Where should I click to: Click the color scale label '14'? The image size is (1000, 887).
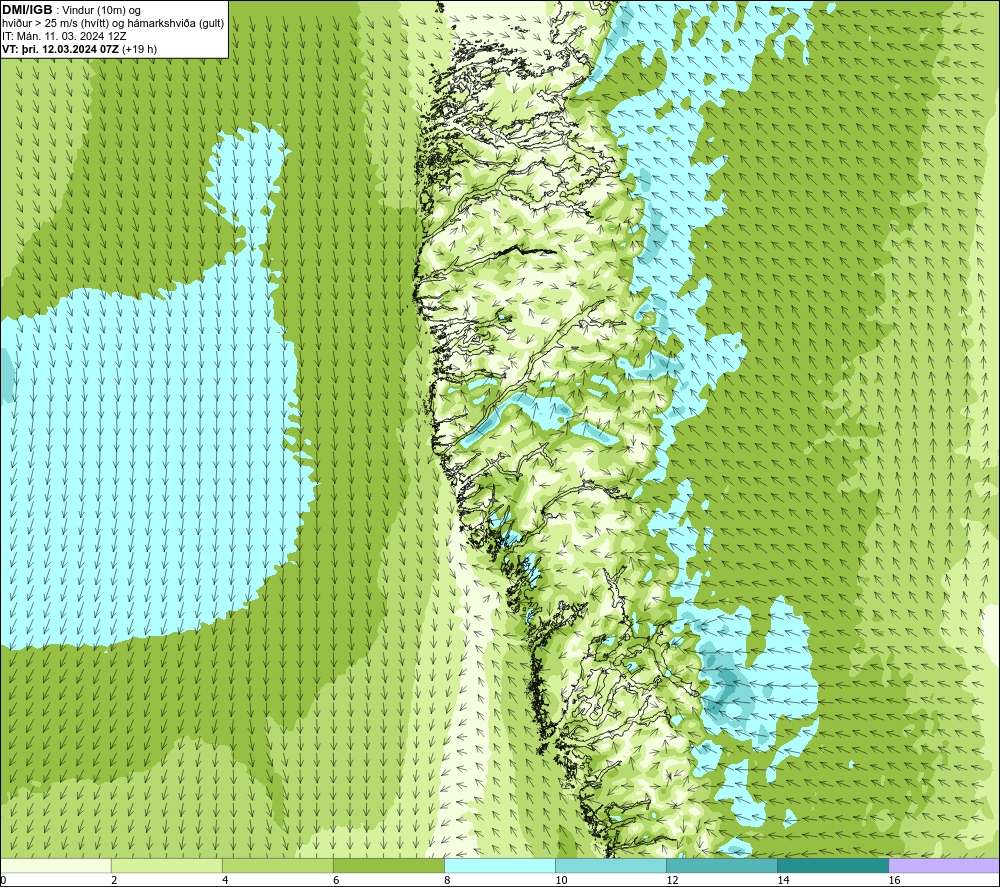tap(783, 880)
